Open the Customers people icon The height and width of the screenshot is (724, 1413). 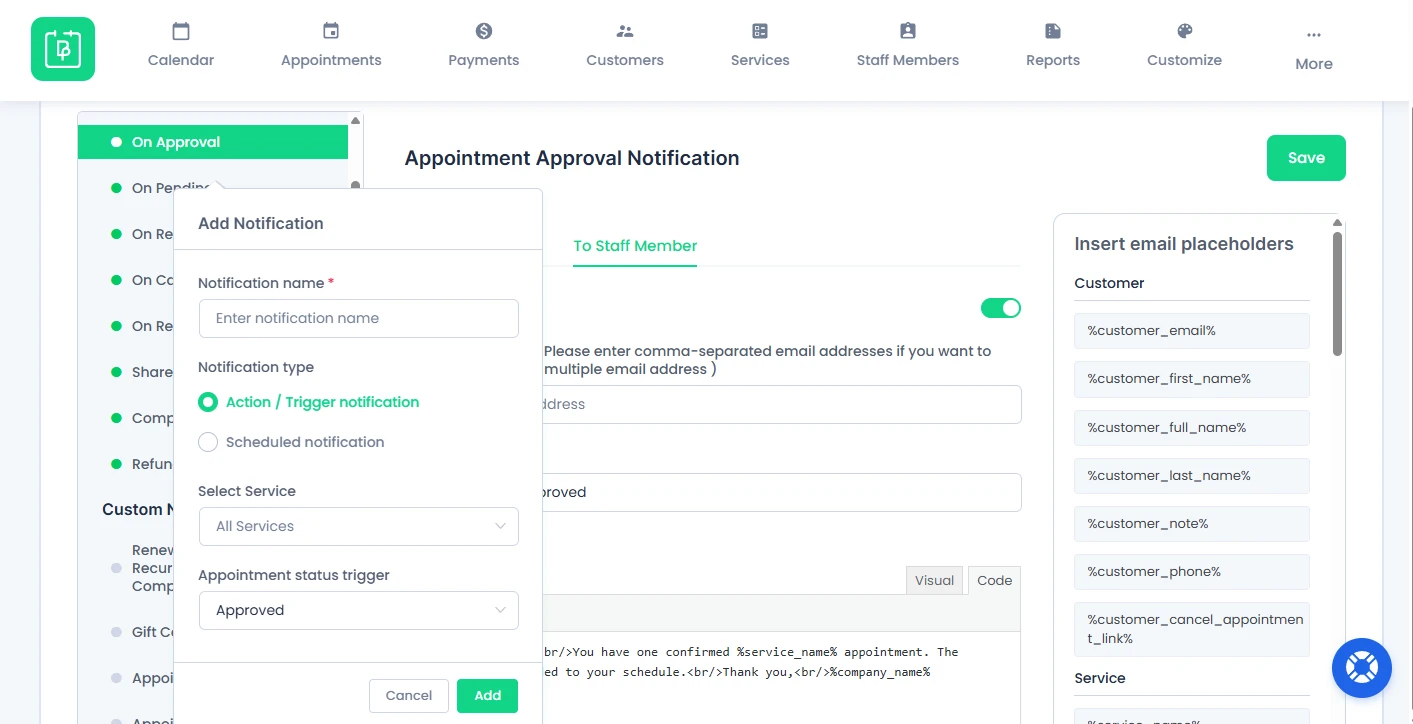[x=625, y=31]
